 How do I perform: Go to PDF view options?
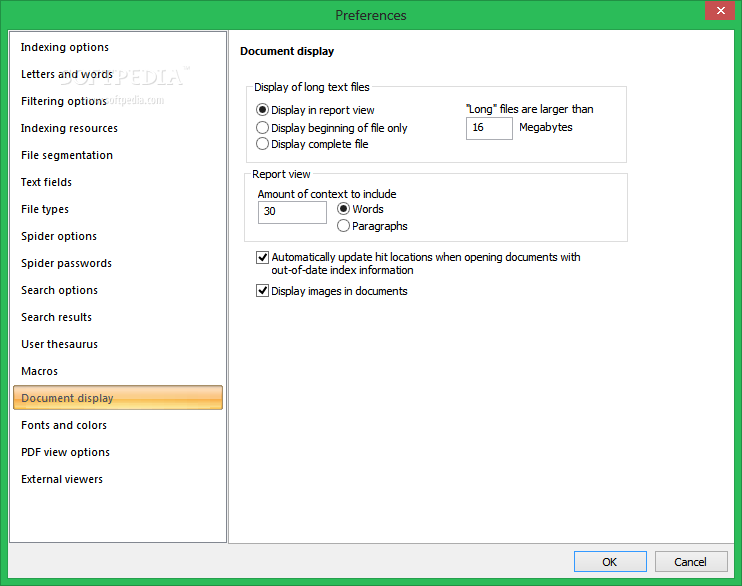tap(118, 452)
